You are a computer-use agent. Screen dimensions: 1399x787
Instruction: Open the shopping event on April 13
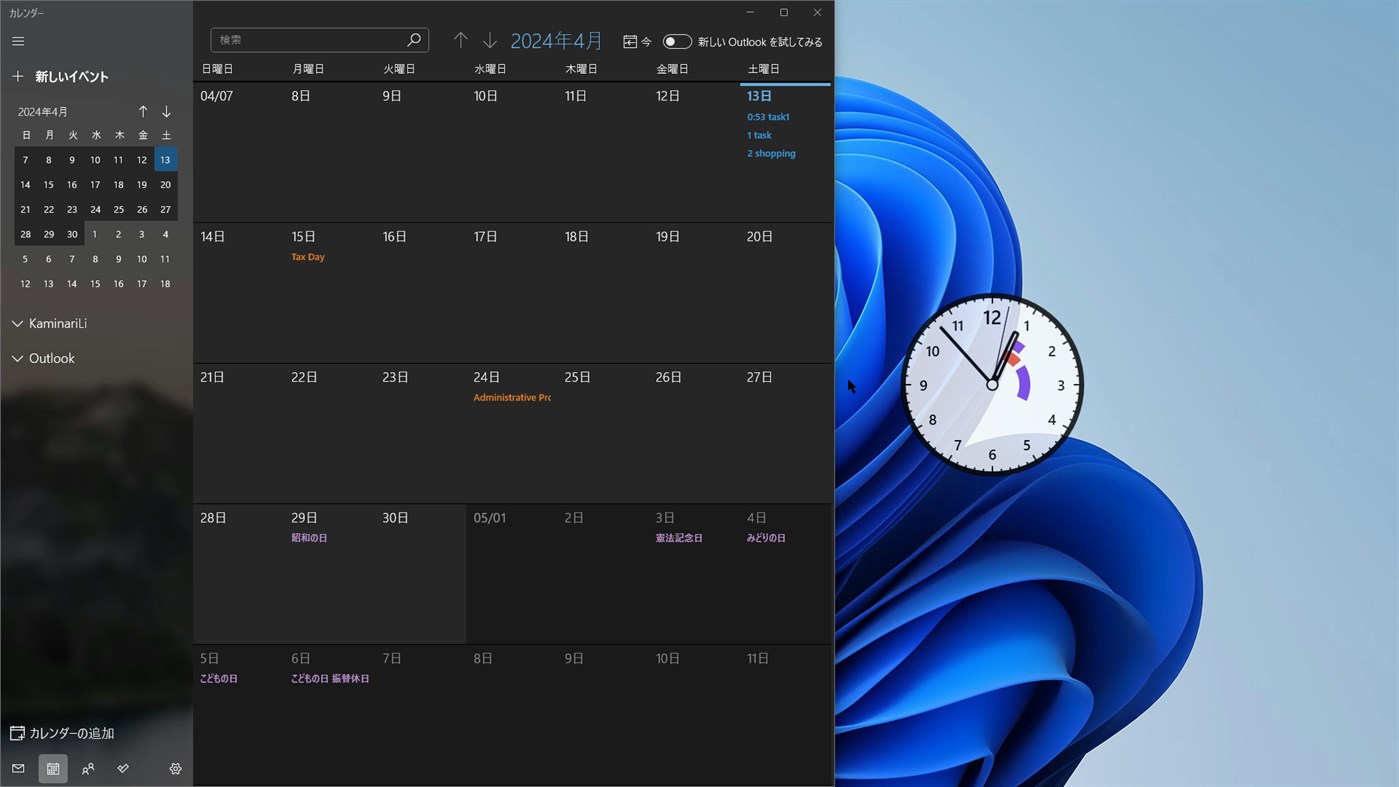(x=771, y=153)
